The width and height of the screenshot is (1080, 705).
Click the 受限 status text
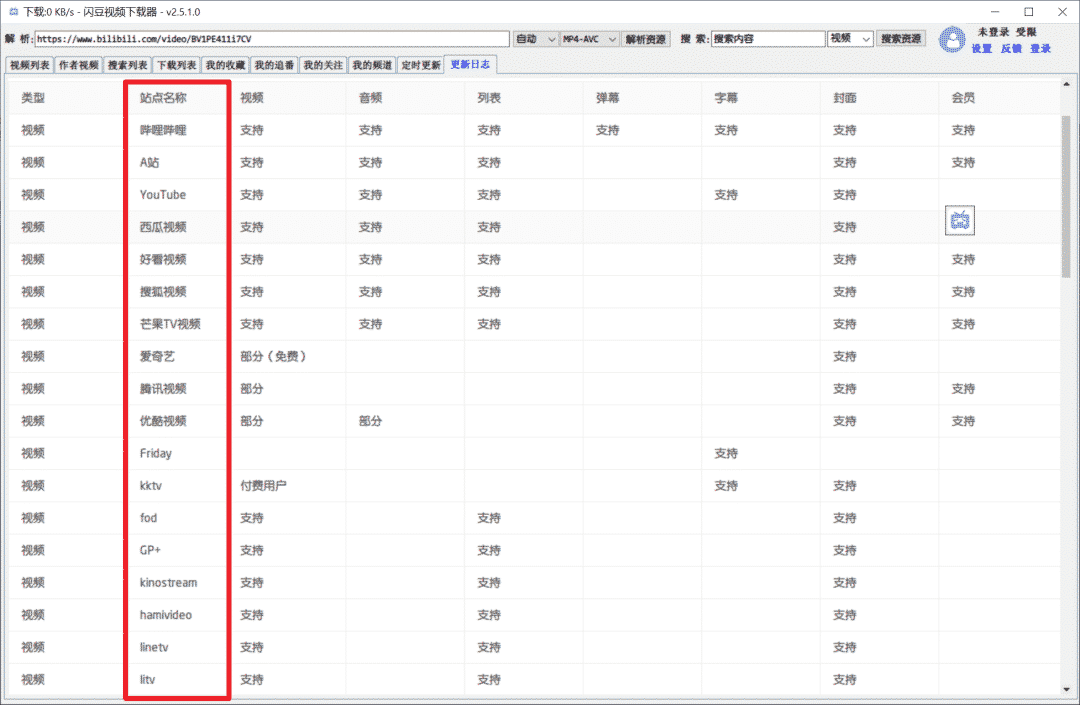pyautogui.click(x=1026, y=32)
